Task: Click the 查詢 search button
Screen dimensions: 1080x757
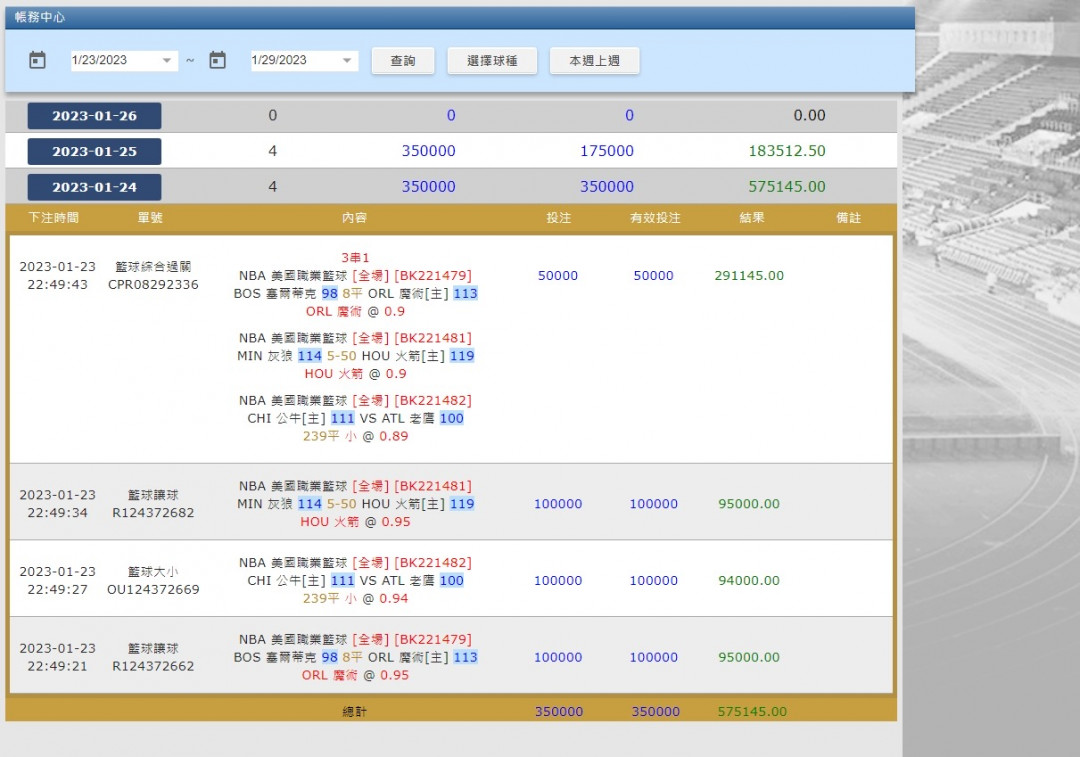Action: [x=403, y=61]
